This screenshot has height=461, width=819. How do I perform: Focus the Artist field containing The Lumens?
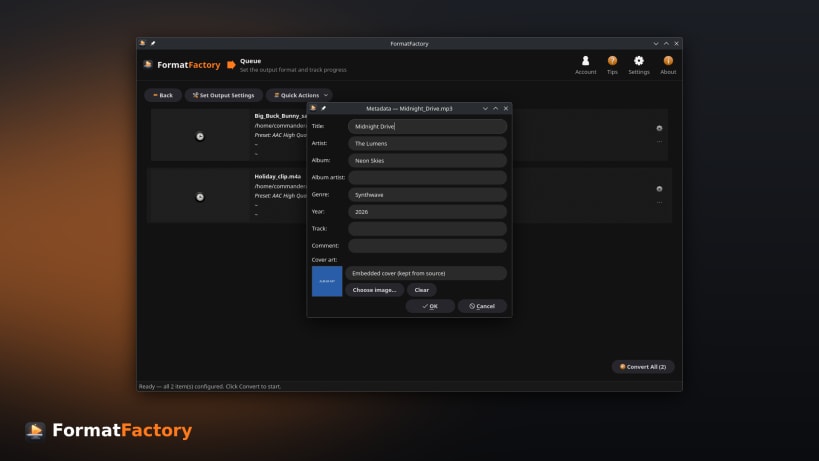click(427, 143)
